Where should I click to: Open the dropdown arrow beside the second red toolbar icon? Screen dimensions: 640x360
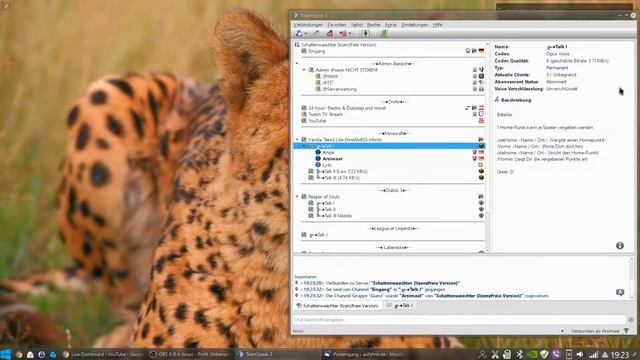click(x=350, y=34)
